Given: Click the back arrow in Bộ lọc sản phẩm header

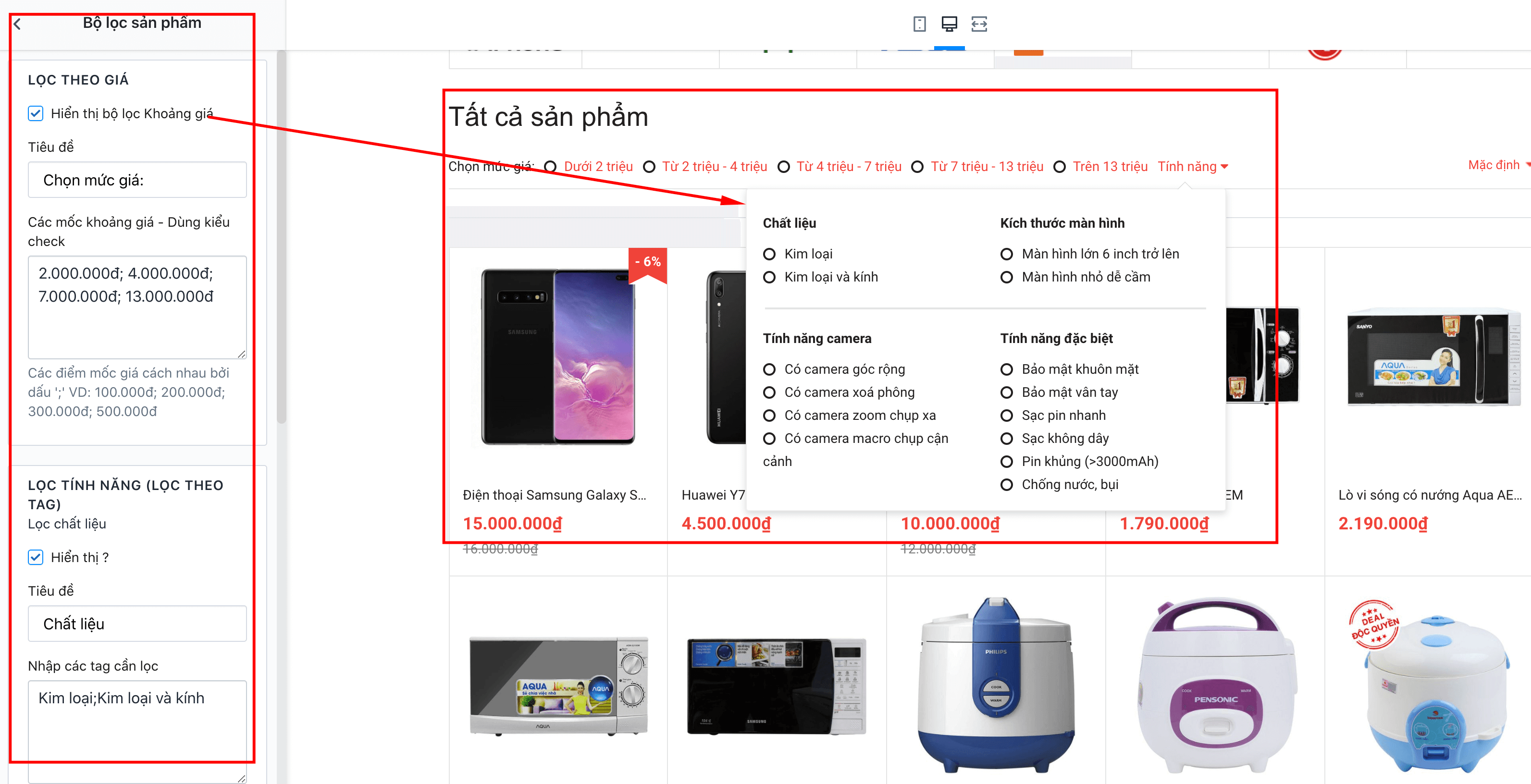Looking at the screenshot, I should coord(17,24).
